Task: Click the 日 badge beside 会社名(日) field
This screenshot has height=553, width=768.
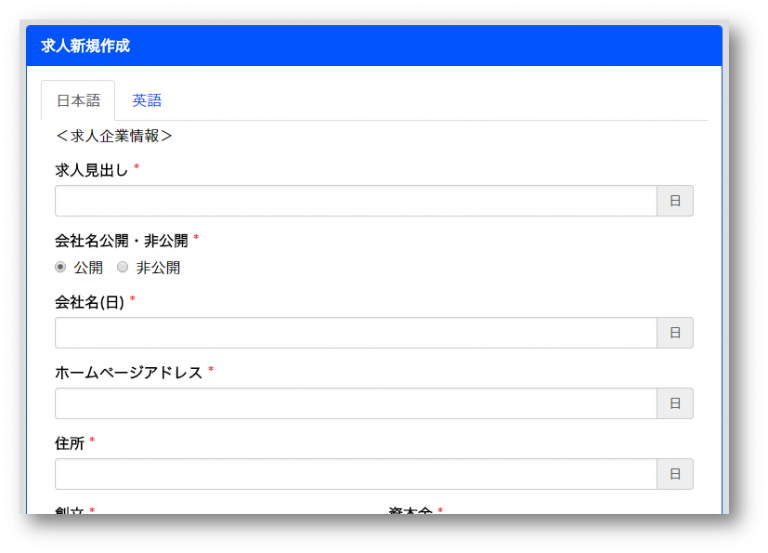Action: 674,333
